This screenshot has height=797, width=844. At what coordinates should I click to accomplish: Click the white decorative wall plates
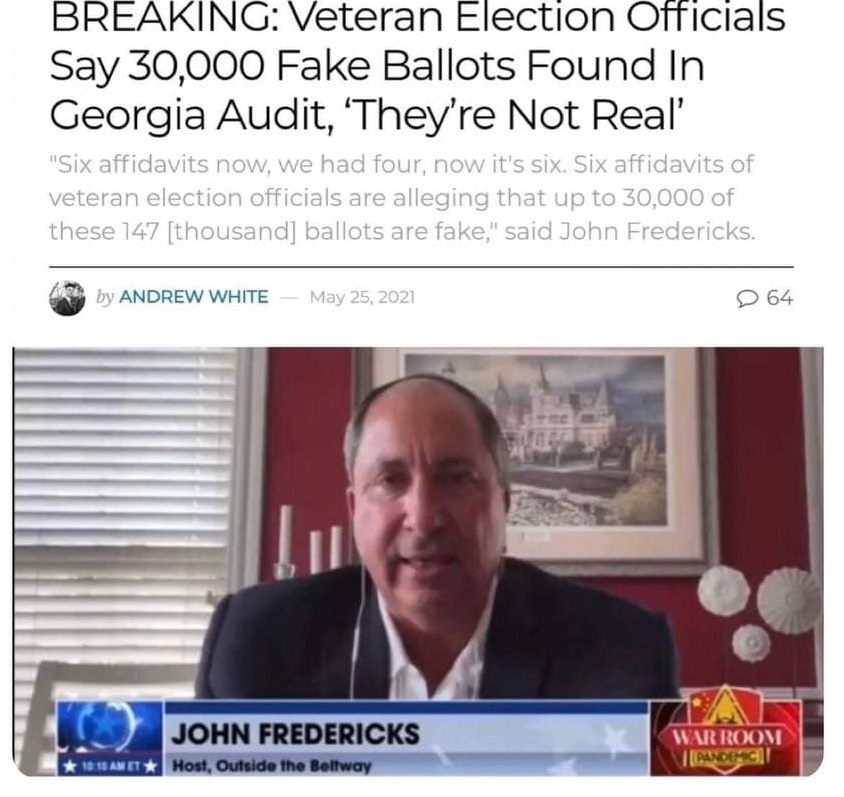pyautogui.click(x=760, y=610)
